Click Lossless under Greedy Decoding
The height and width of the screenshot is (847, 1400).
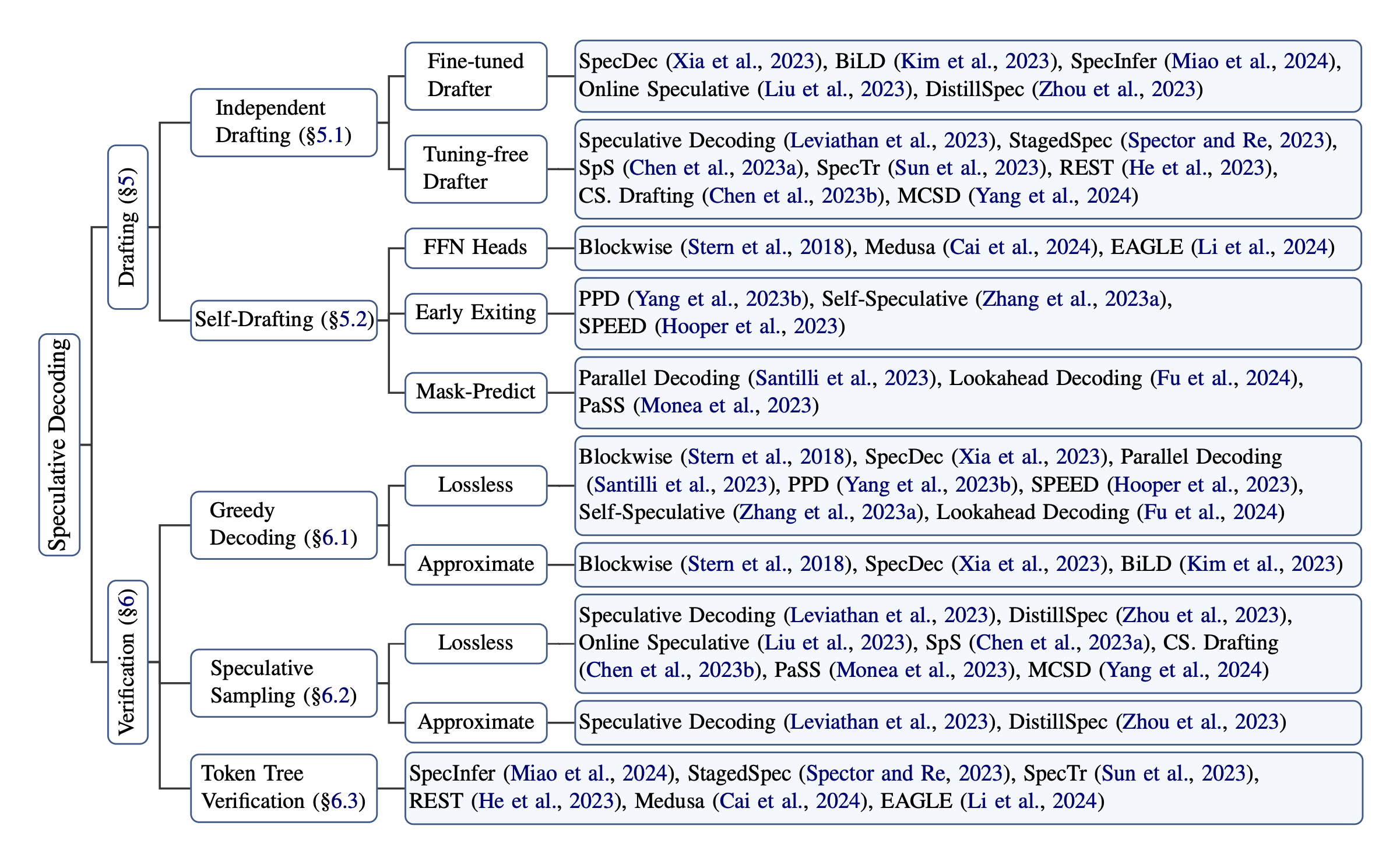click(476, 485)
